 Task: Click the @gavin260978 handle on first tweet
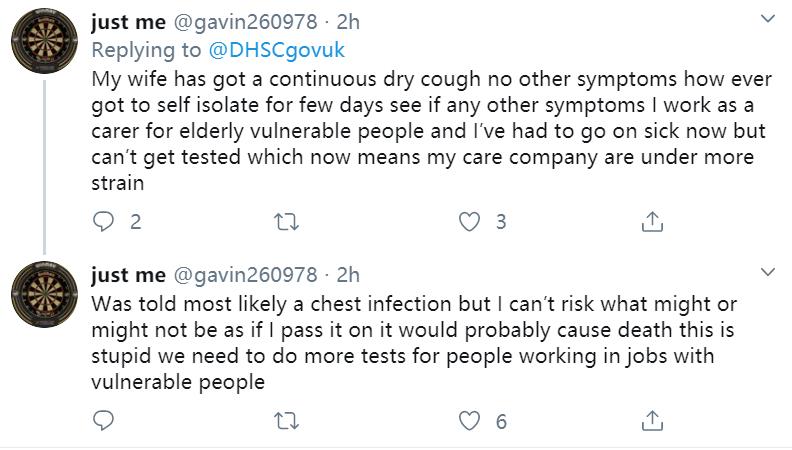(x=246, y=22)
